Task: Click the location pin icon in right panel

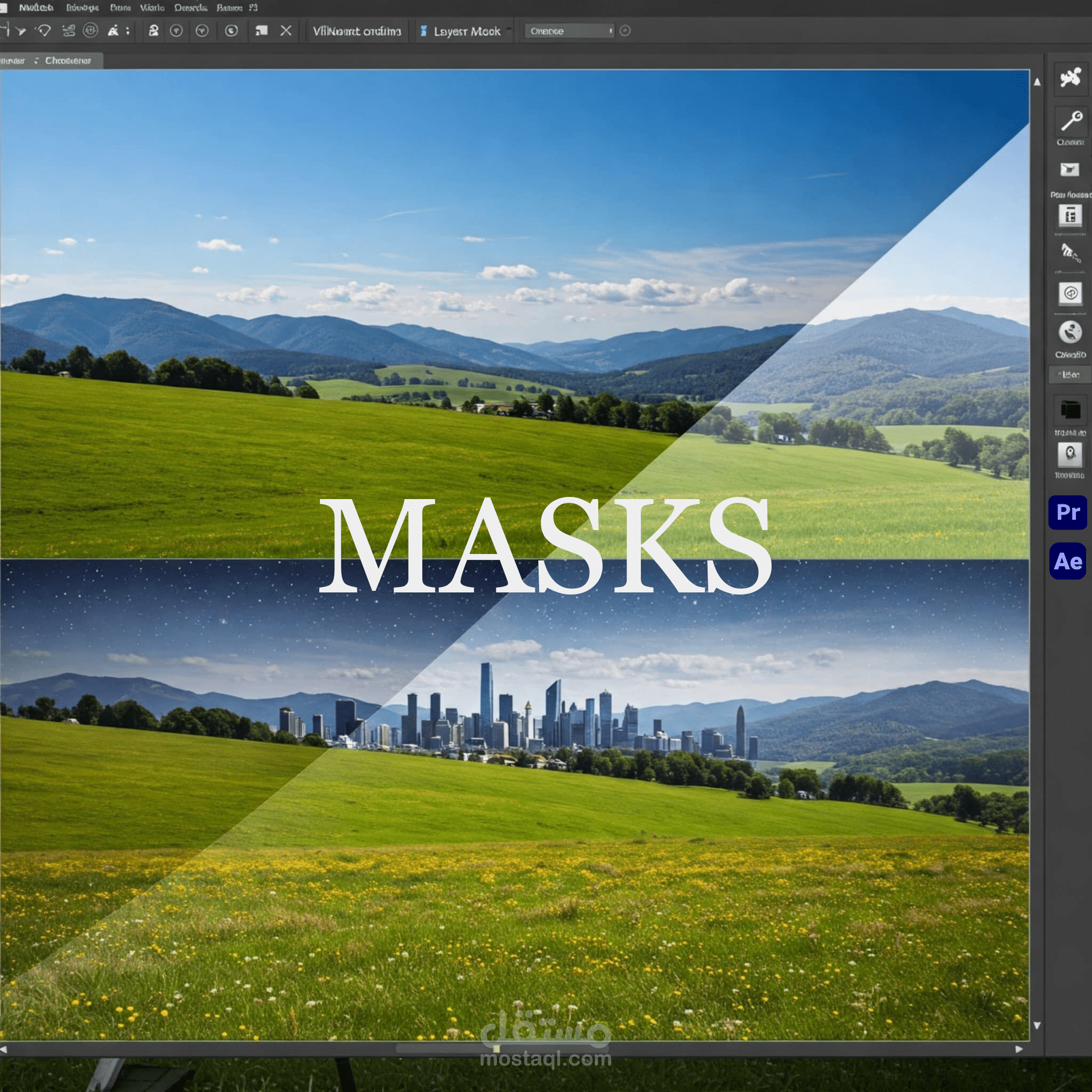Action: pyautogui.click(x=1070, y=454)
